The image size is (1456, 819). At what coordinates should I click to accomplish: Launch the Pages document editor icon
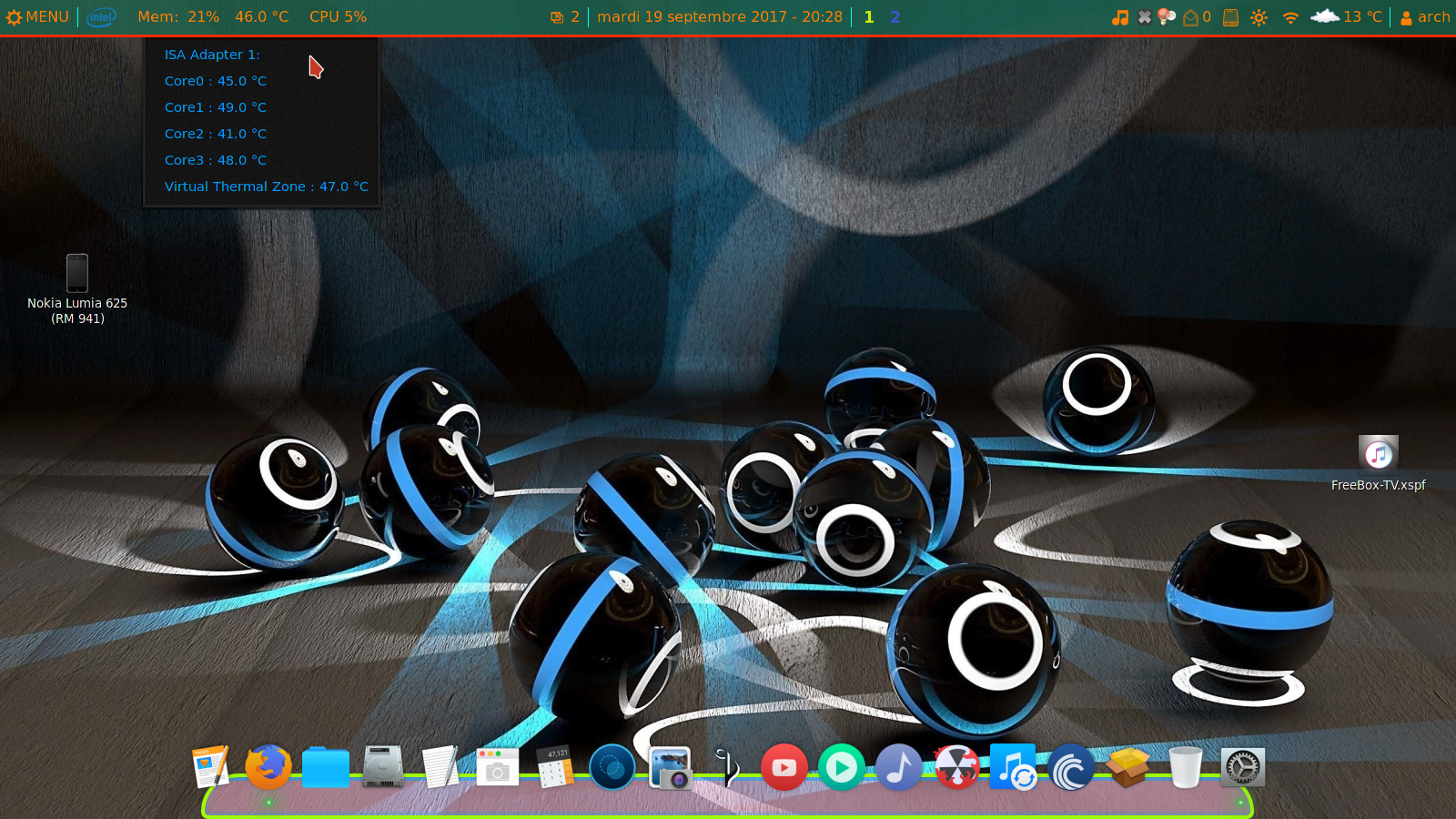coord(210,767)
